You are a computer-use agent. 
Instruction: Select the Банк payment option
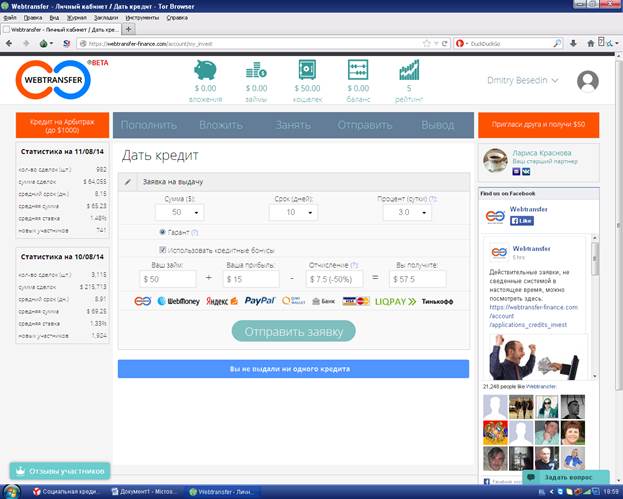(323, 302)
